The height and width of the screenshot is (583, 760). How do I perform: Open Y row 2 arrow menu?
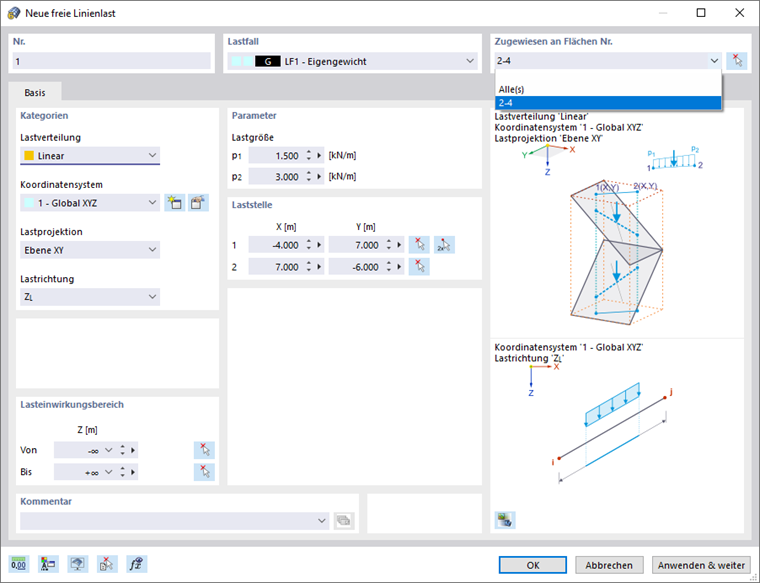(x=399, y=267)
